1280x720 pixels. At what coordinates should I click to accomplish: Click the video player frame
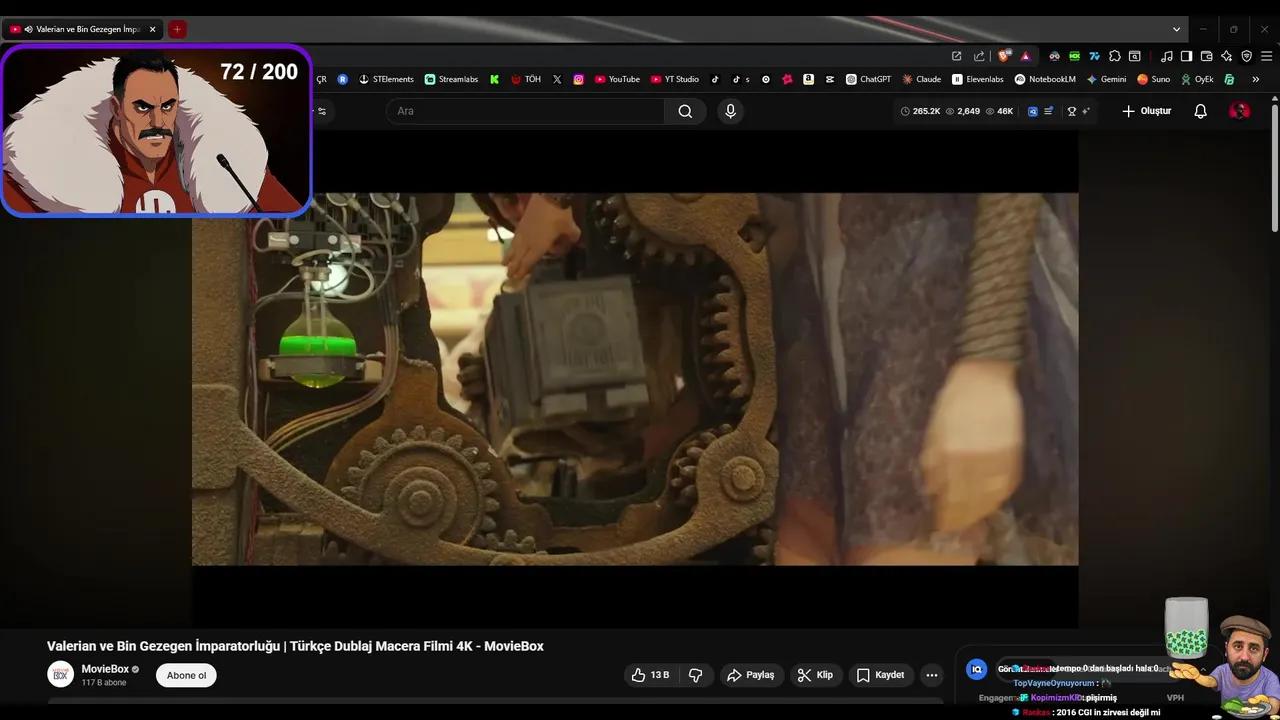[x=635, y=379]
